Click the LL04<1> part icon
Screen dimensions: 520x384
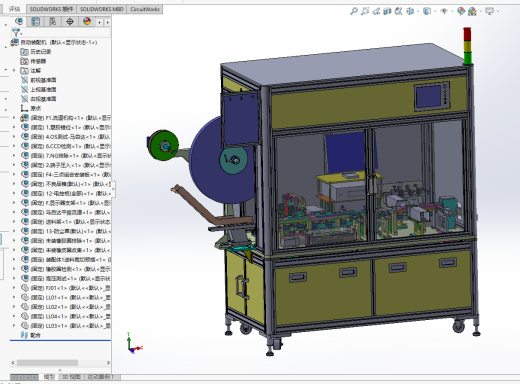(x=25, y=316)
